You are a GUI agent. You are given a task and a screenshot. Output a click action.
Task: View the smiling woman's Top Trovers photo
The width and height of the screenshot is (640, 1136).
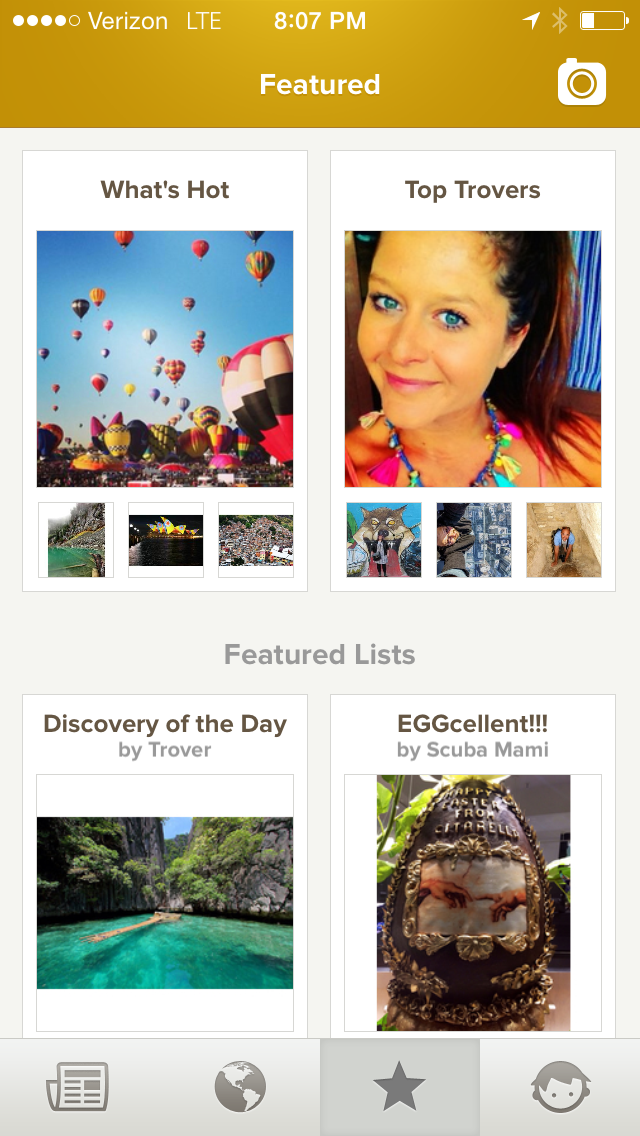click(473, 359)
